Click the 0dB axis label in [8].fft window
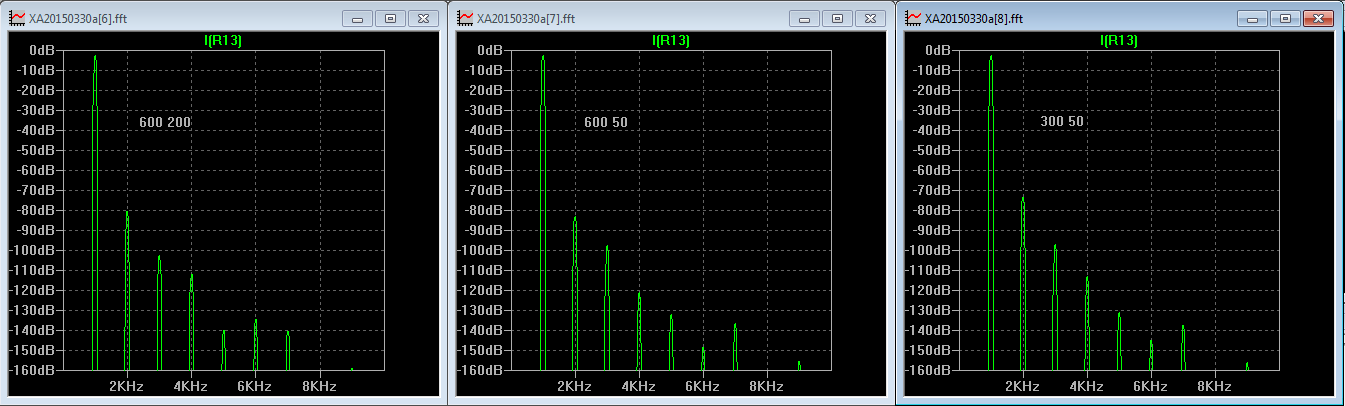1345x406 pixels. tap(939, 50)
